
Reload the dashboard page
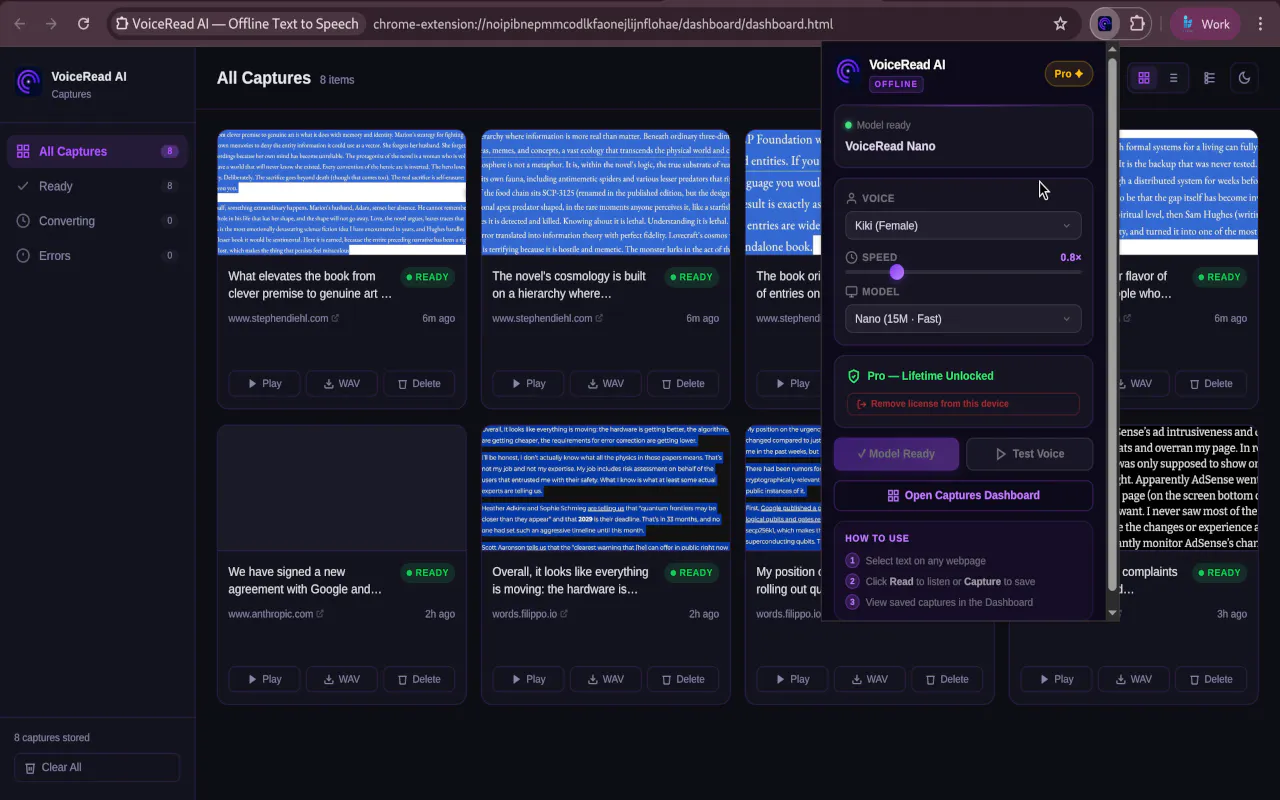pyautogui.click(x=84, y=24)
